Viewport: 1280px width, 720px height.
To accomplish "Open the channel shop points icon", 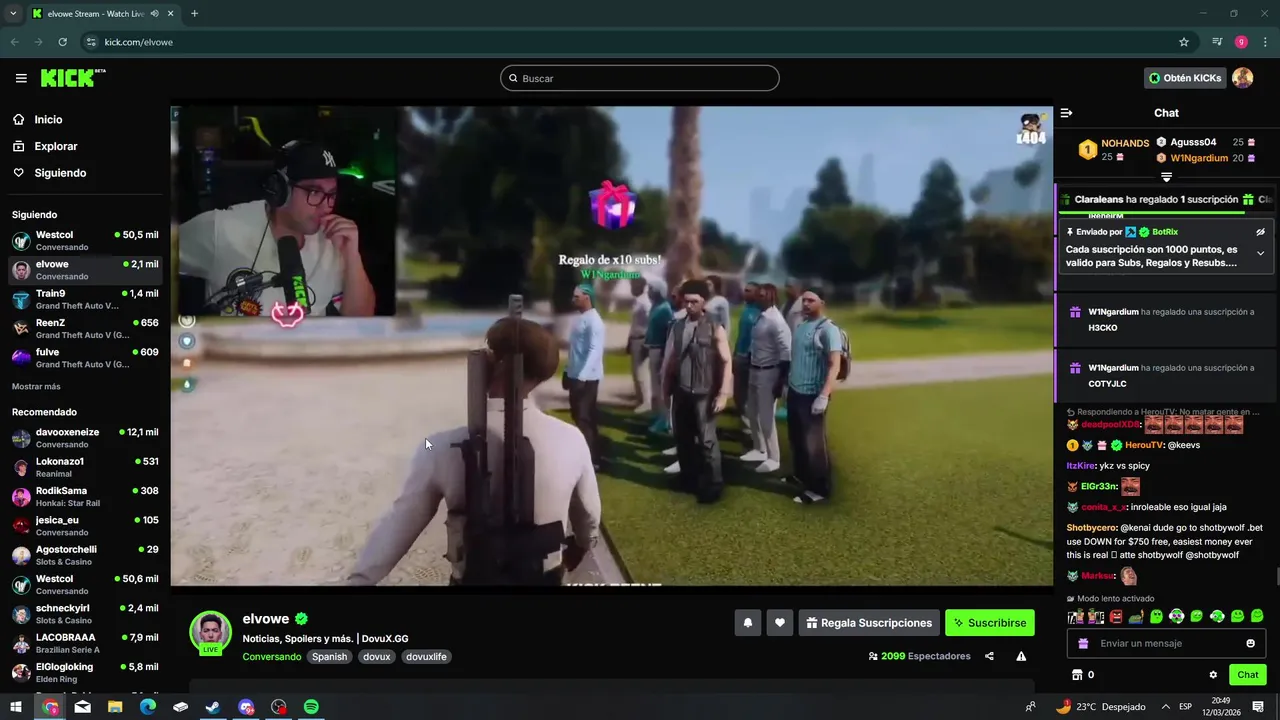I will click(1077, 675).
